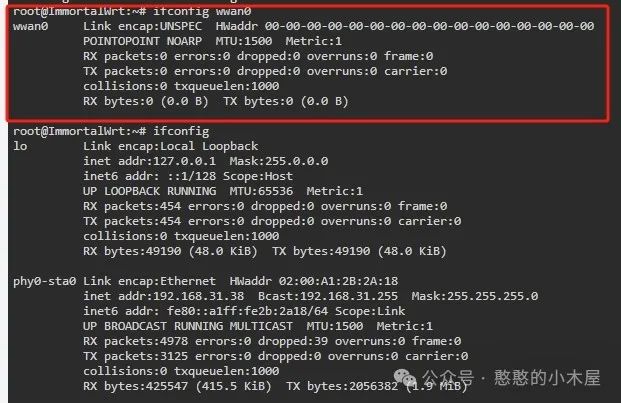Click the 'POINTOPOINT NOARP' flags text
Image resolution: width=621 pixels, height=403 pixels.
coord(142,41)
